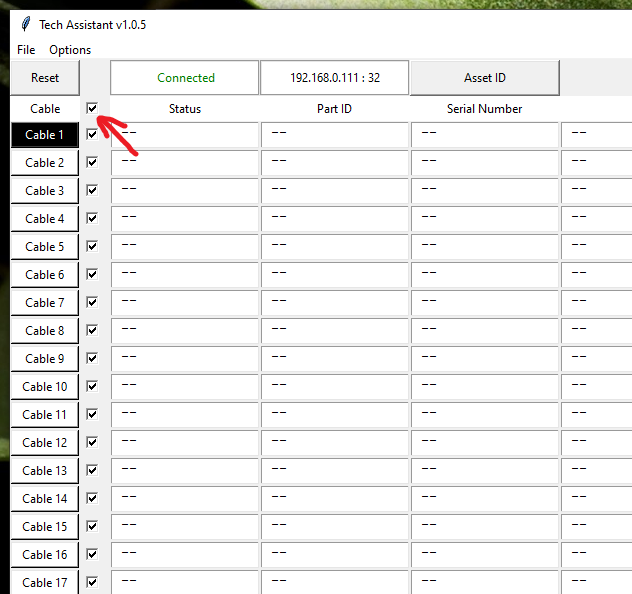The height and width of the screenshot is (594, 632).
Task: Disable the Cable 13 checkbox
Action: pos(93,471)
